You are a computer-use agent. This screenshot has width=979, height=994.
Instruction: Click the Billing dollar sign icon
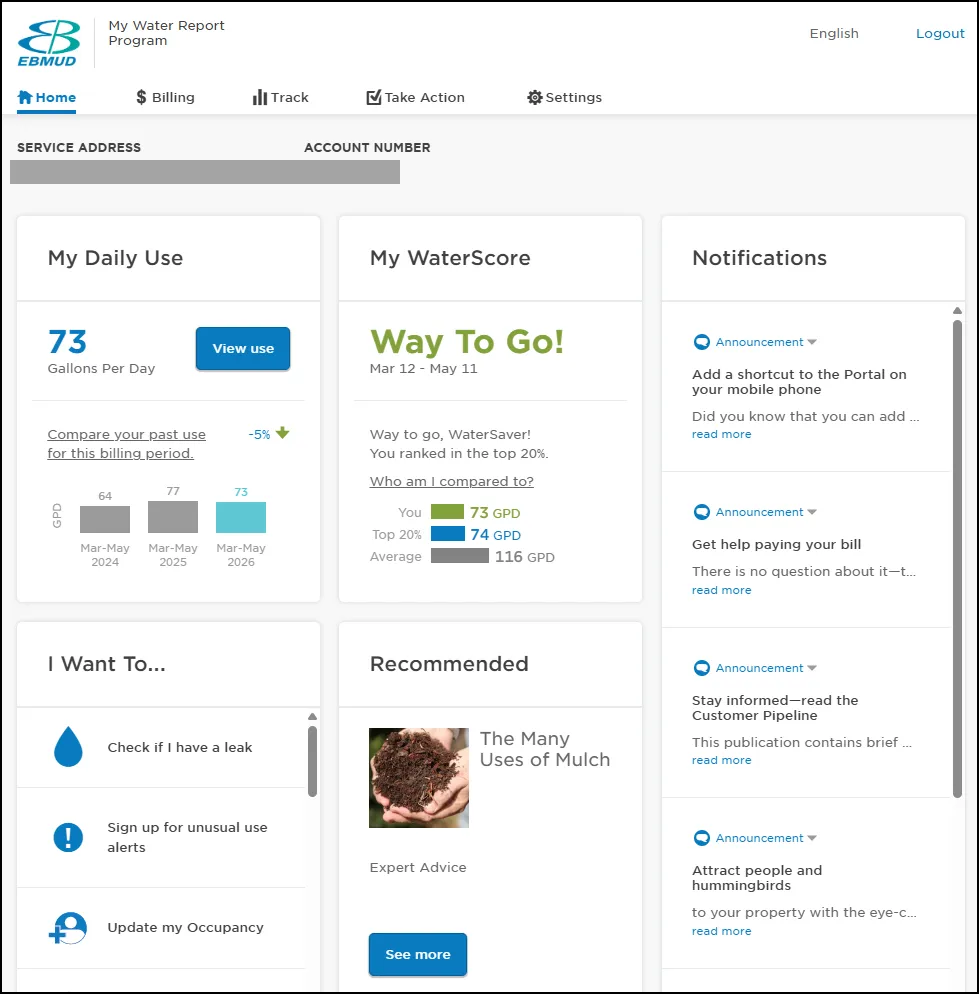[x=141, y=97]
